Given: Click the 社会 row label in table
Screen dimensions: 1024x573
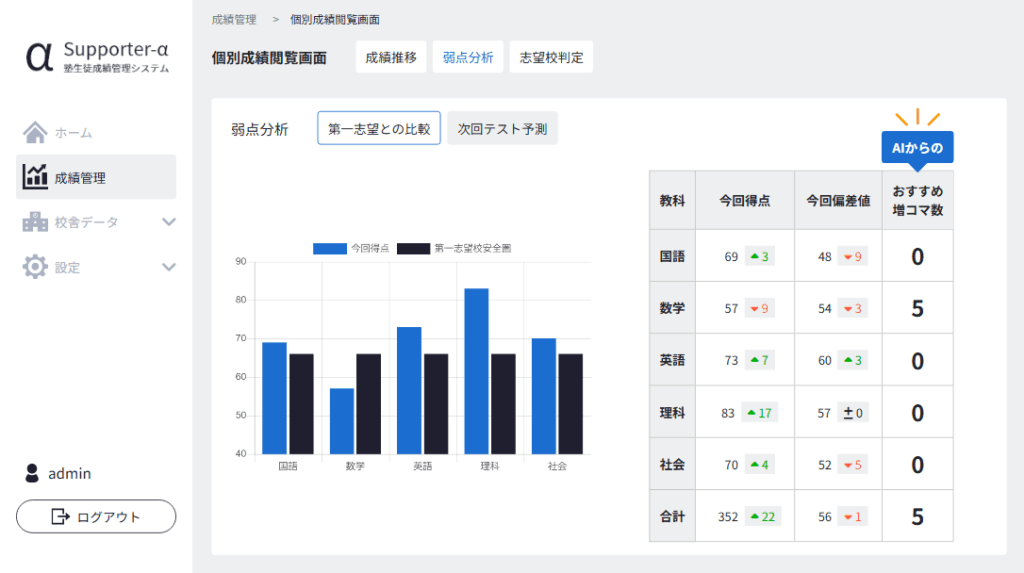Looking at the screenshot, I should coord(672,465).
